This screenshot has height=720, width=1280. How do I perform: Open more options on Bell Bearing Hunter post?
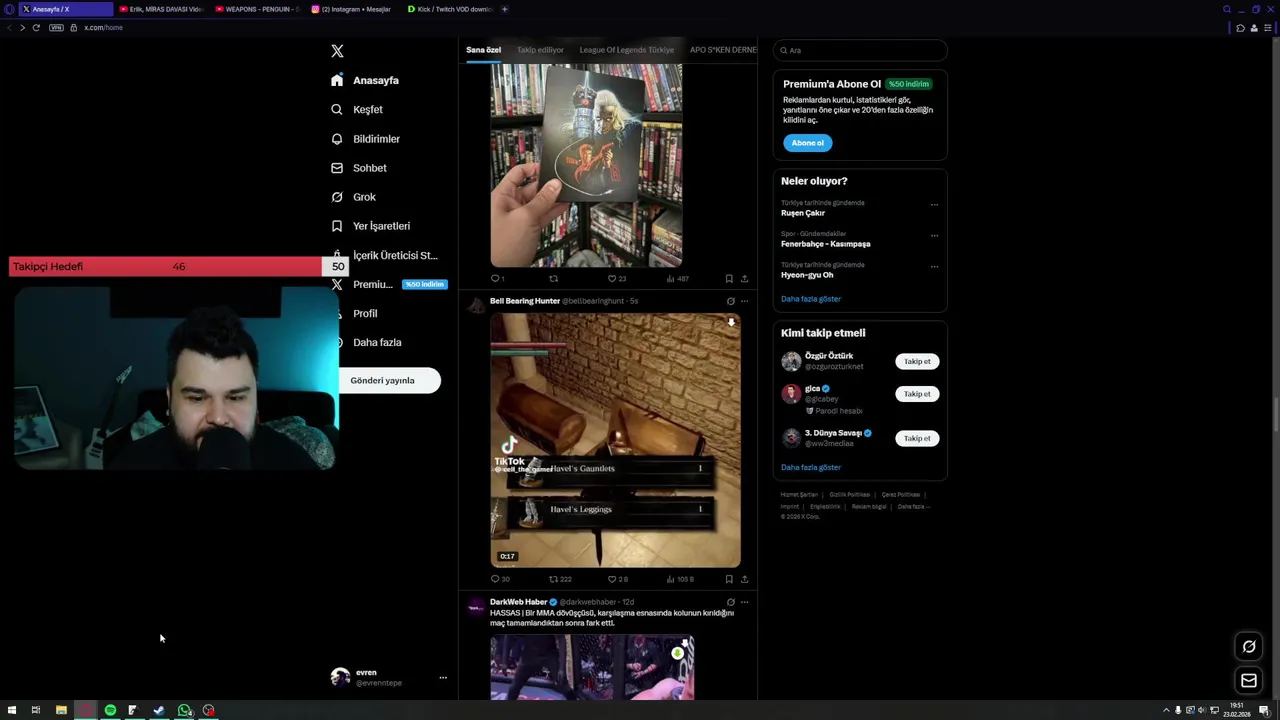(x=744, y=301)
